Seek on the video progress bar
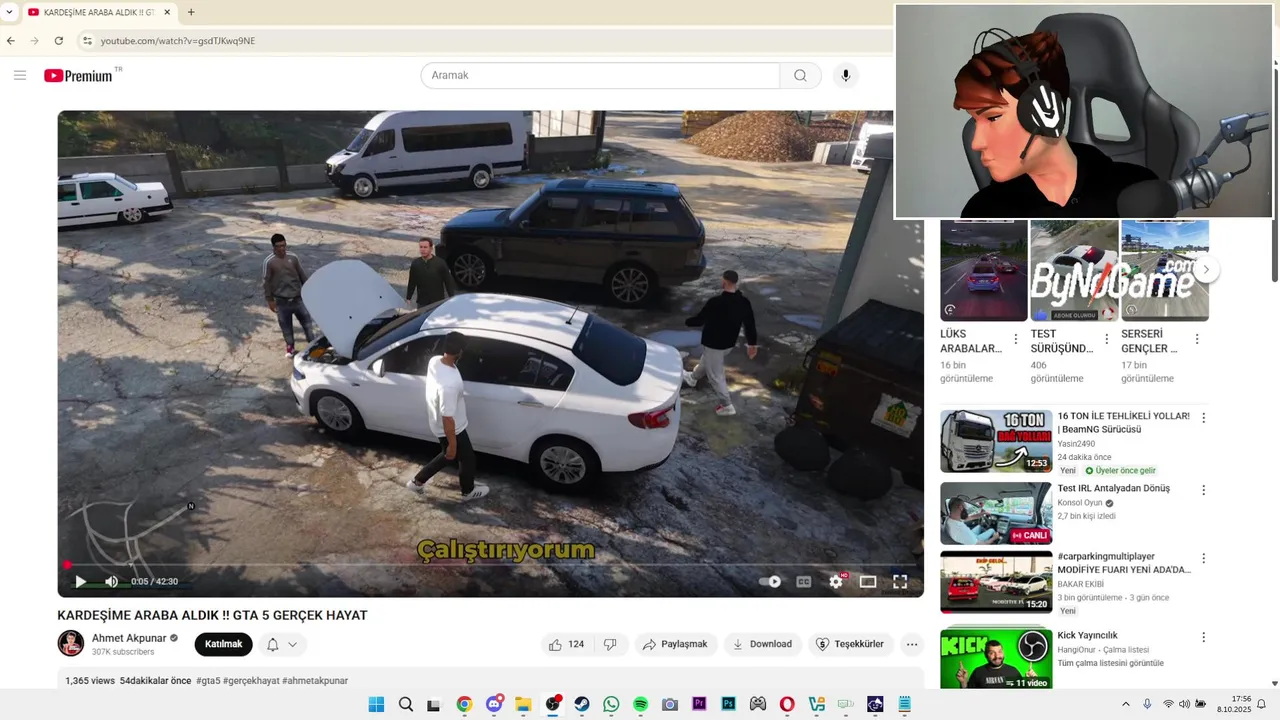Image resolution: width=1280 pixels, height=720 pixels. coord(490,565)
